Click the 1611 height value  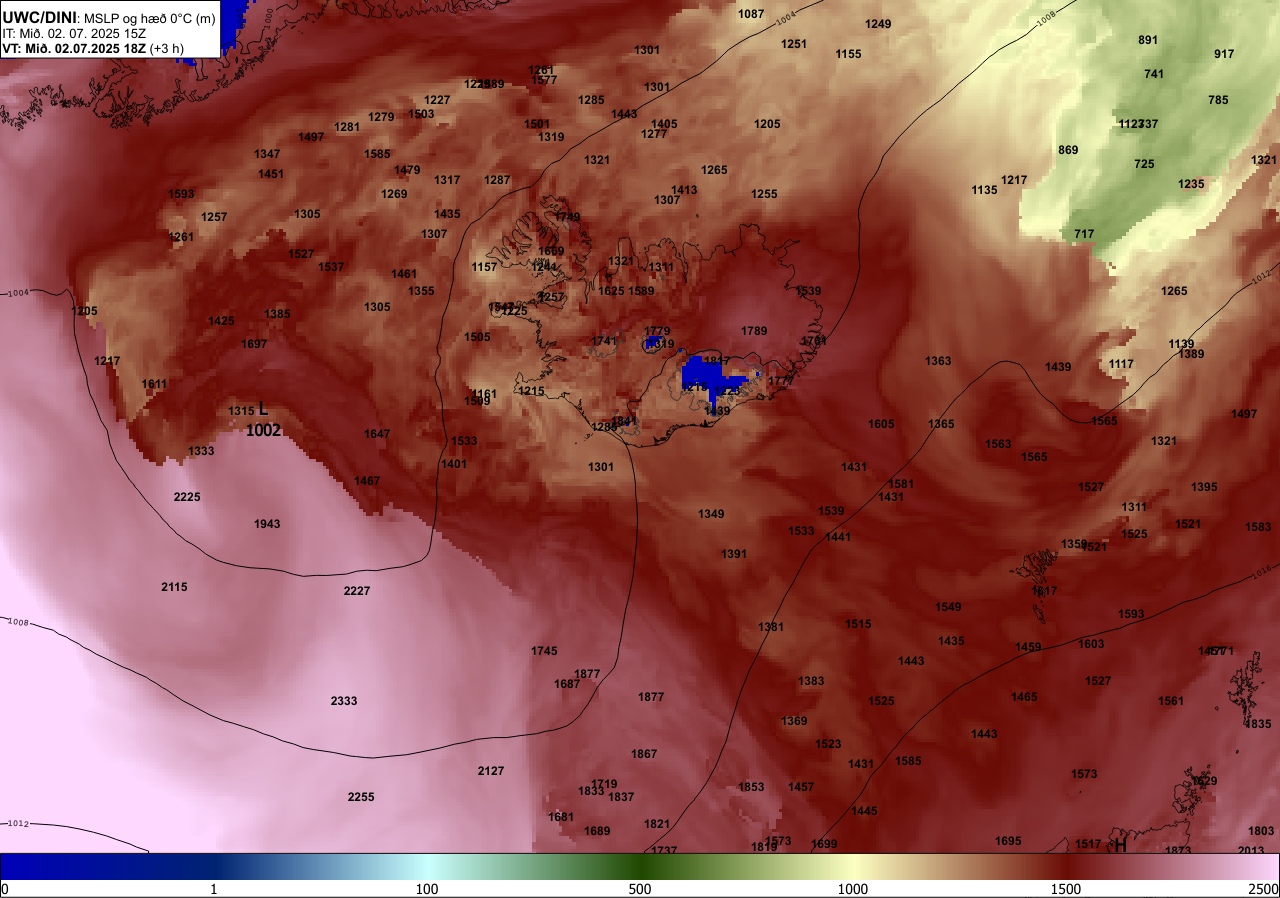coord(154,384)
